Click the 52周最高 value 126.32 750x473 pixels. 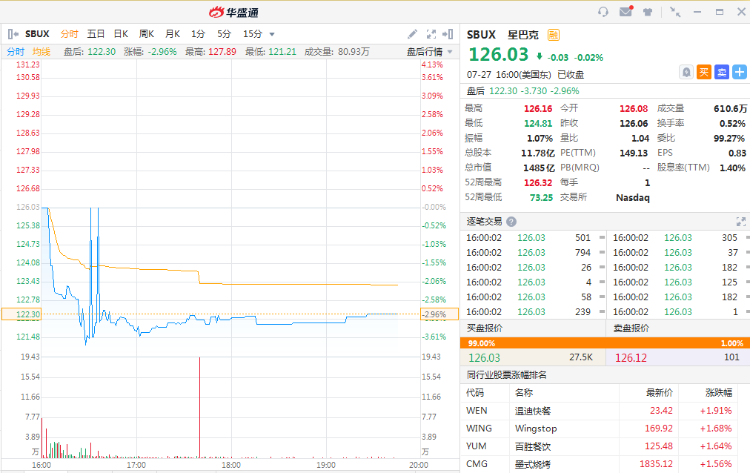pos(538,183)
